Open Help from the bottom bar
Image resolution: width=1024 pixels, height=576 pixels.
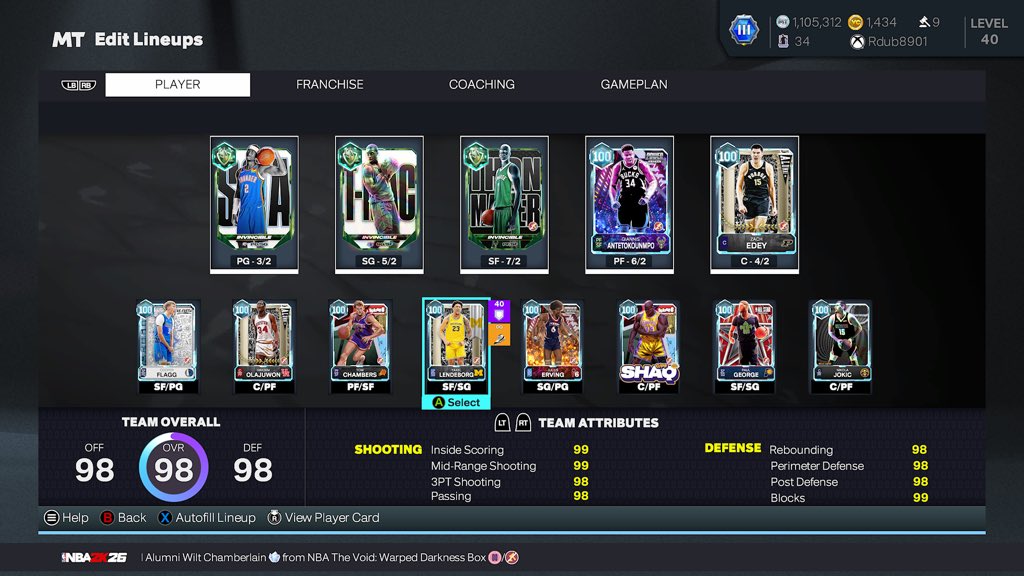coord(66,518)
